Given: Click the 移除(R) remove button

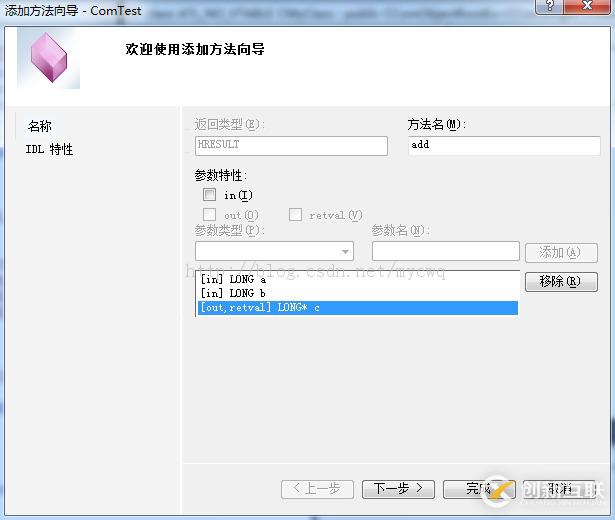Looking at the screenshot, I should coord(561,282).
